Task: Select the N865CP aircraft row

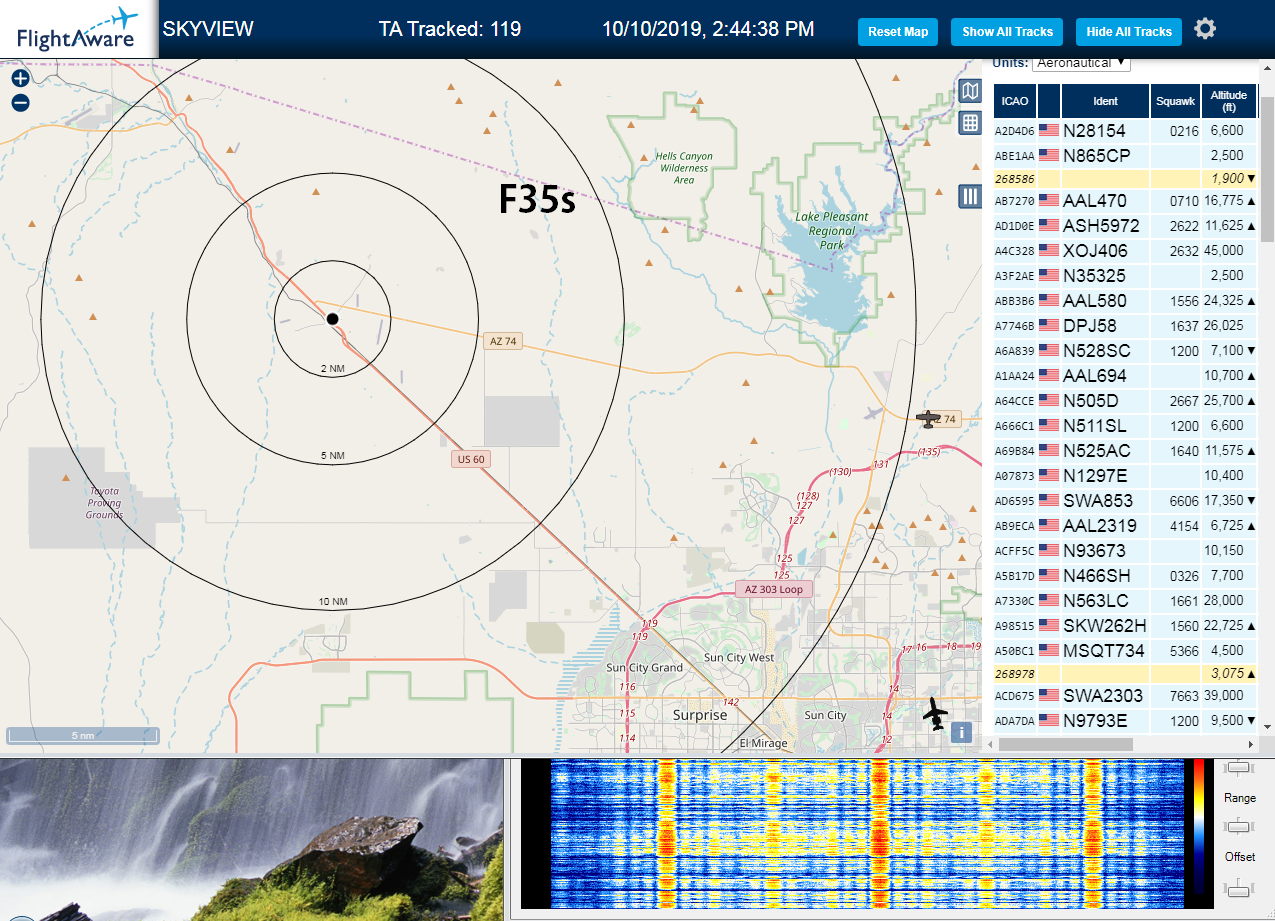Action: 1125,155
